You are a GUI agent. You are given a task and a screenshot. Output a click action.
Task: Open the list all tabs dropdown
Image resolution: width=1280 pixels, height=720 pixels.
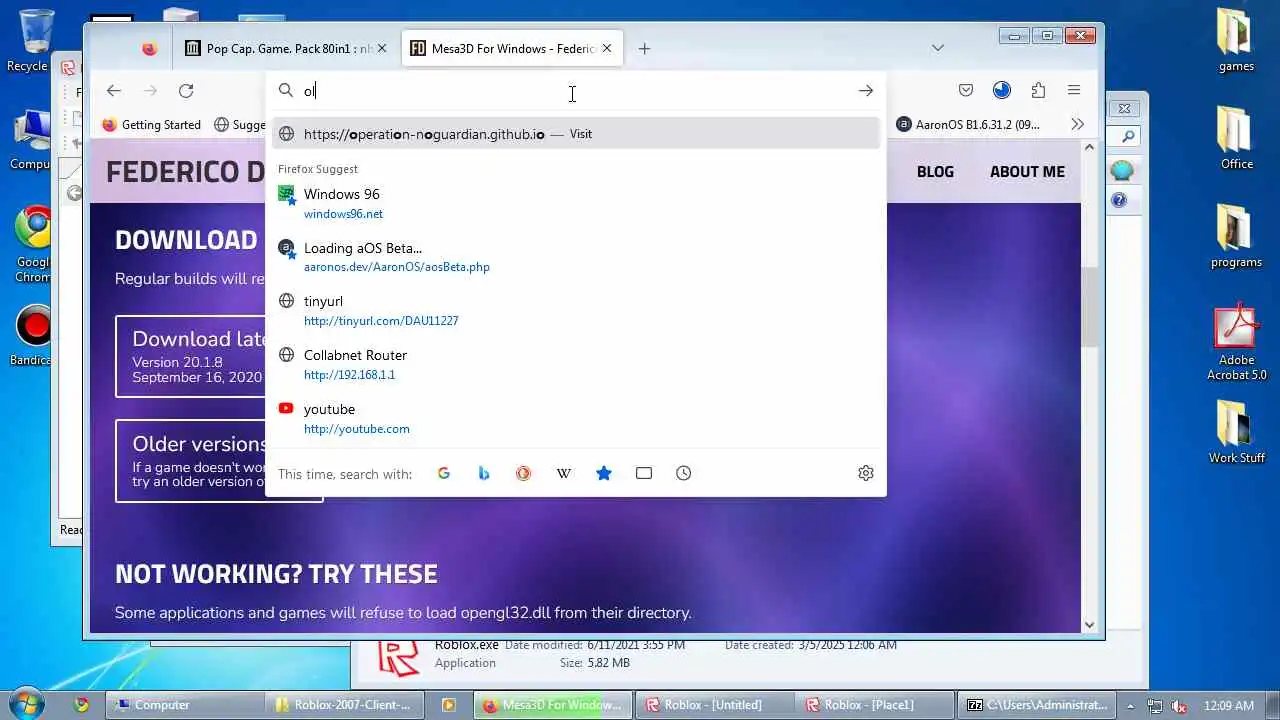(x=938, y=48)
